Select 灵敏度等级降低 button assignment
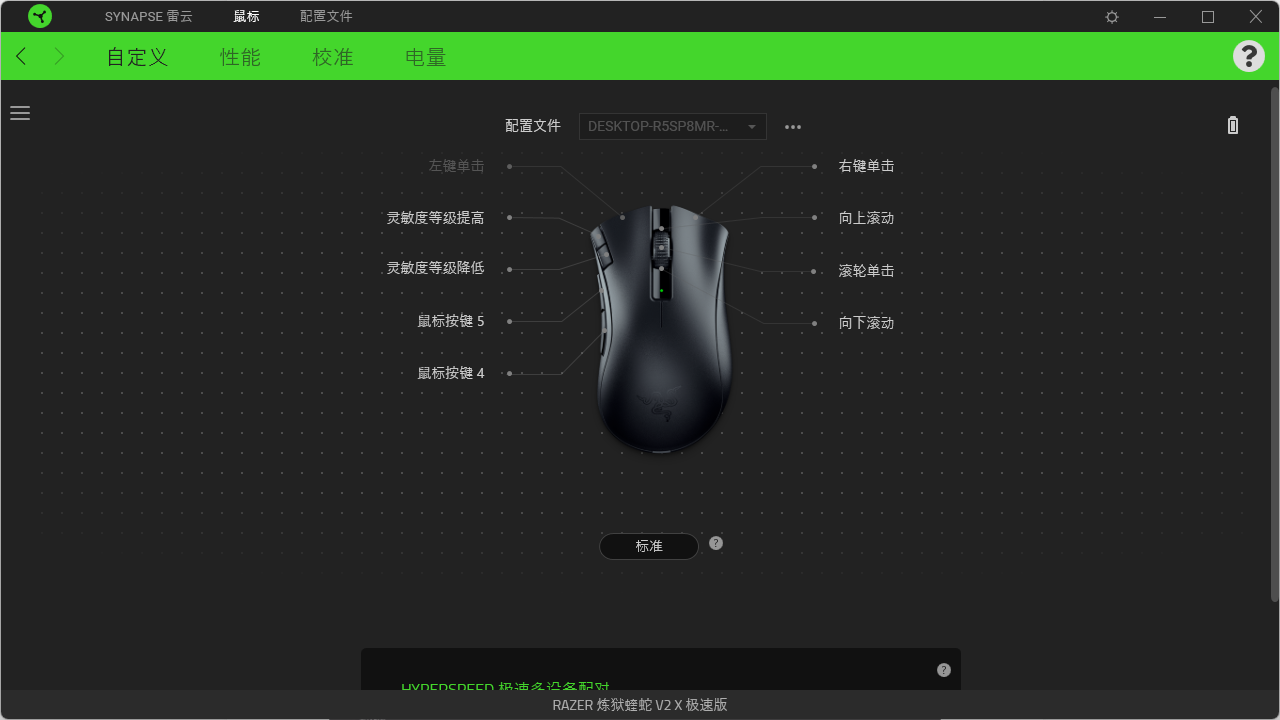1280x720 pixels. [436, 268]
